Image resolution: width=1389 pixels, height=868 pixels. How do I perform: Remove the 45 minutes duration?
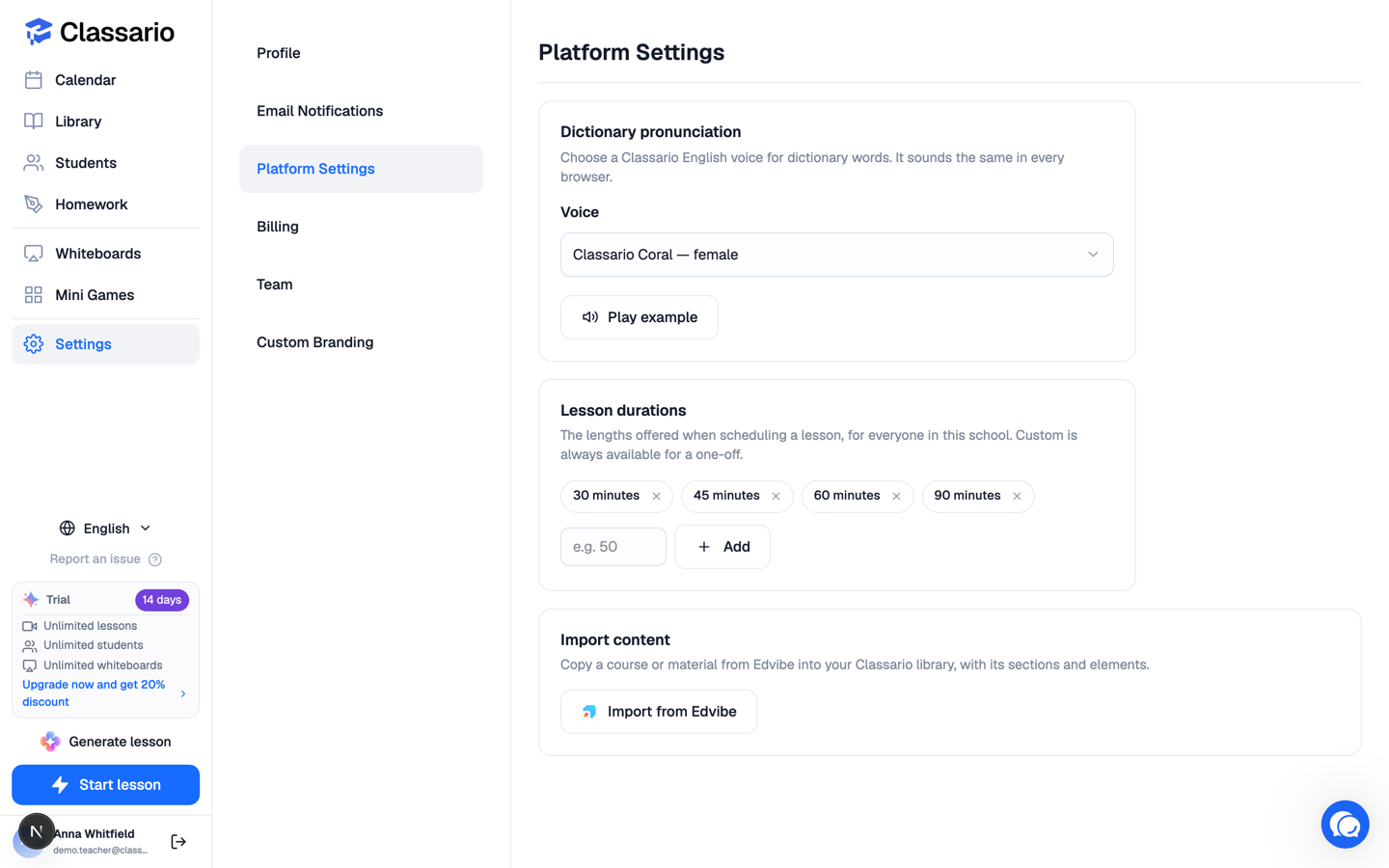pyautogui.click(x=776, y=497)
